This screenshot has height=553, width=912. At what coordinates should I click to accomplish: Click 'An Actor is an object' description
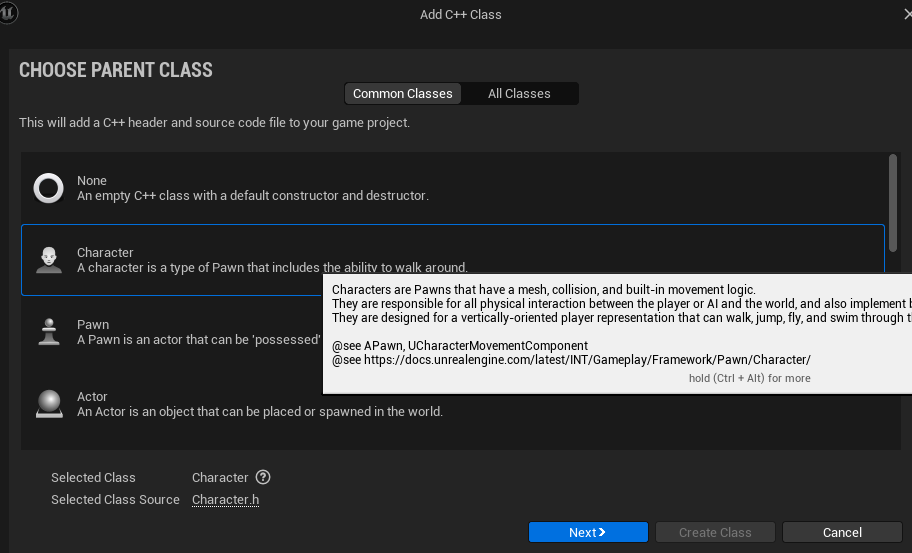(x=260, y=412)
